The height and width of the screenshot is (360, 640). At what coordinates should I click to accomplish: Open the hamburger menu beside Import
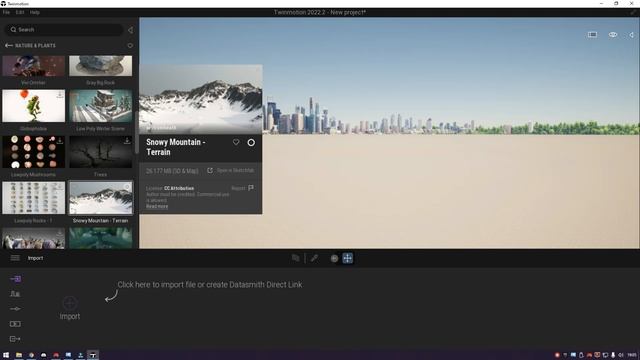click(x=15, y=258)
